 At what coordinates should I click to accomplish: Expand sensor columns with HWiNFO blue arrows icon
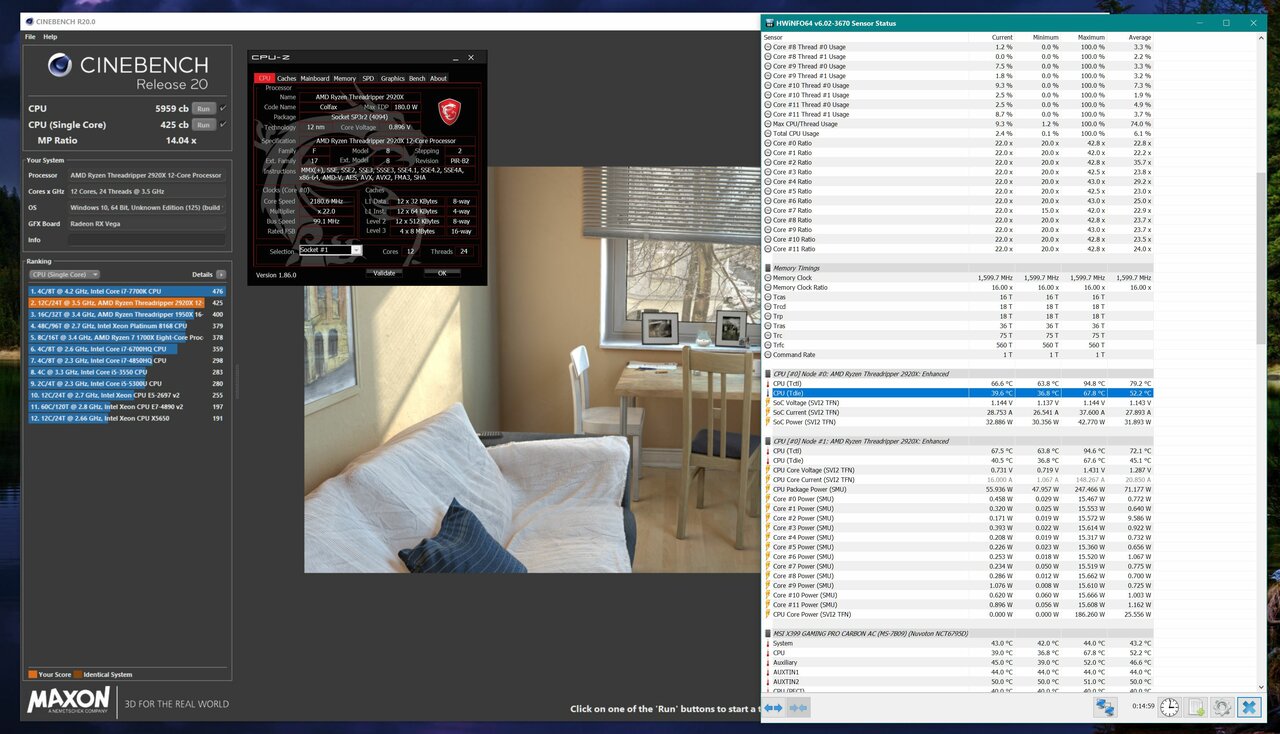tap(773, 707)
